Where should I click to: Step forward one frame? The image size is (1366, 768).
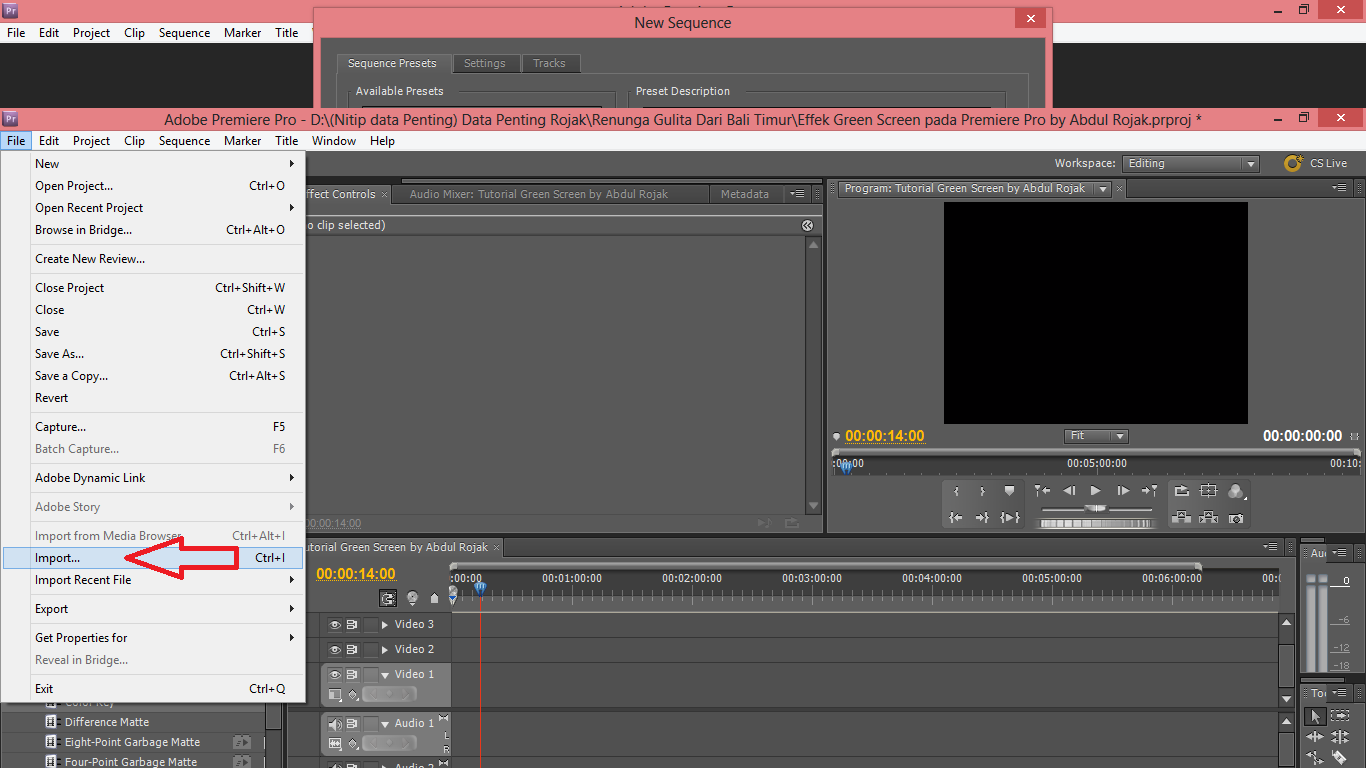pos(1123,491)
